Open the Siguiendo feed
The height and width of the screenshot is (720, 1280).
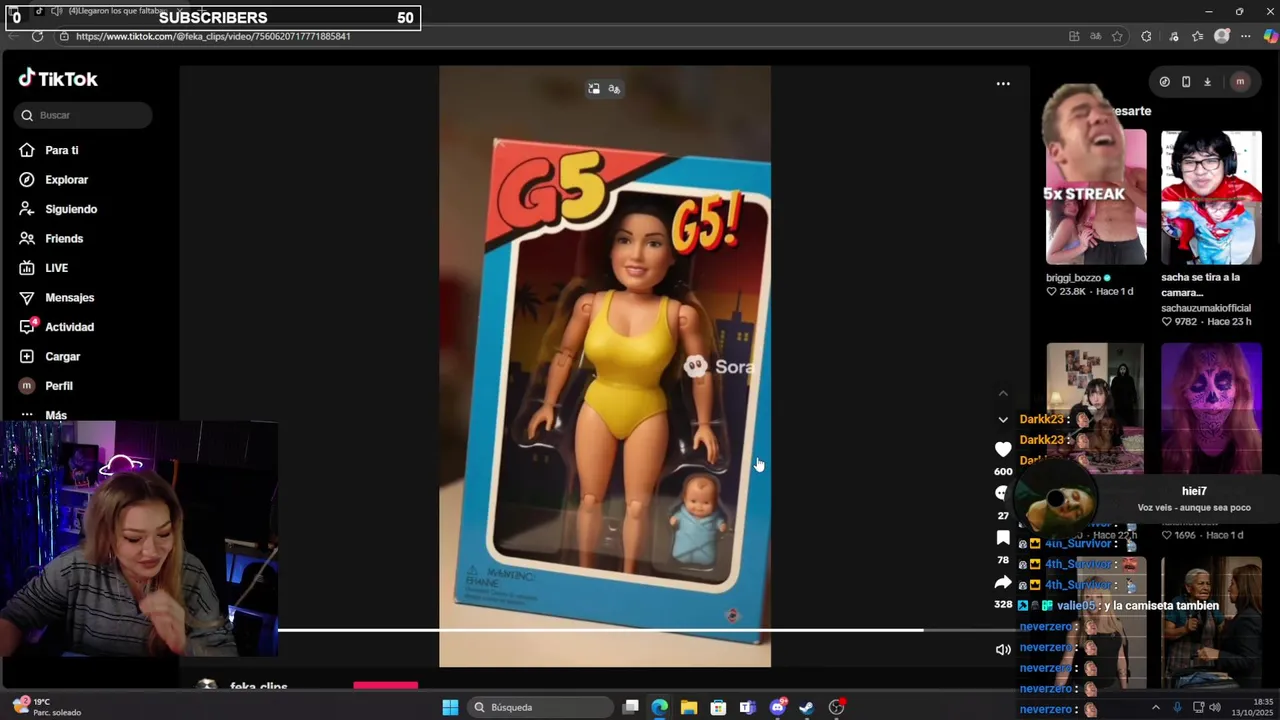coord(71,209)
